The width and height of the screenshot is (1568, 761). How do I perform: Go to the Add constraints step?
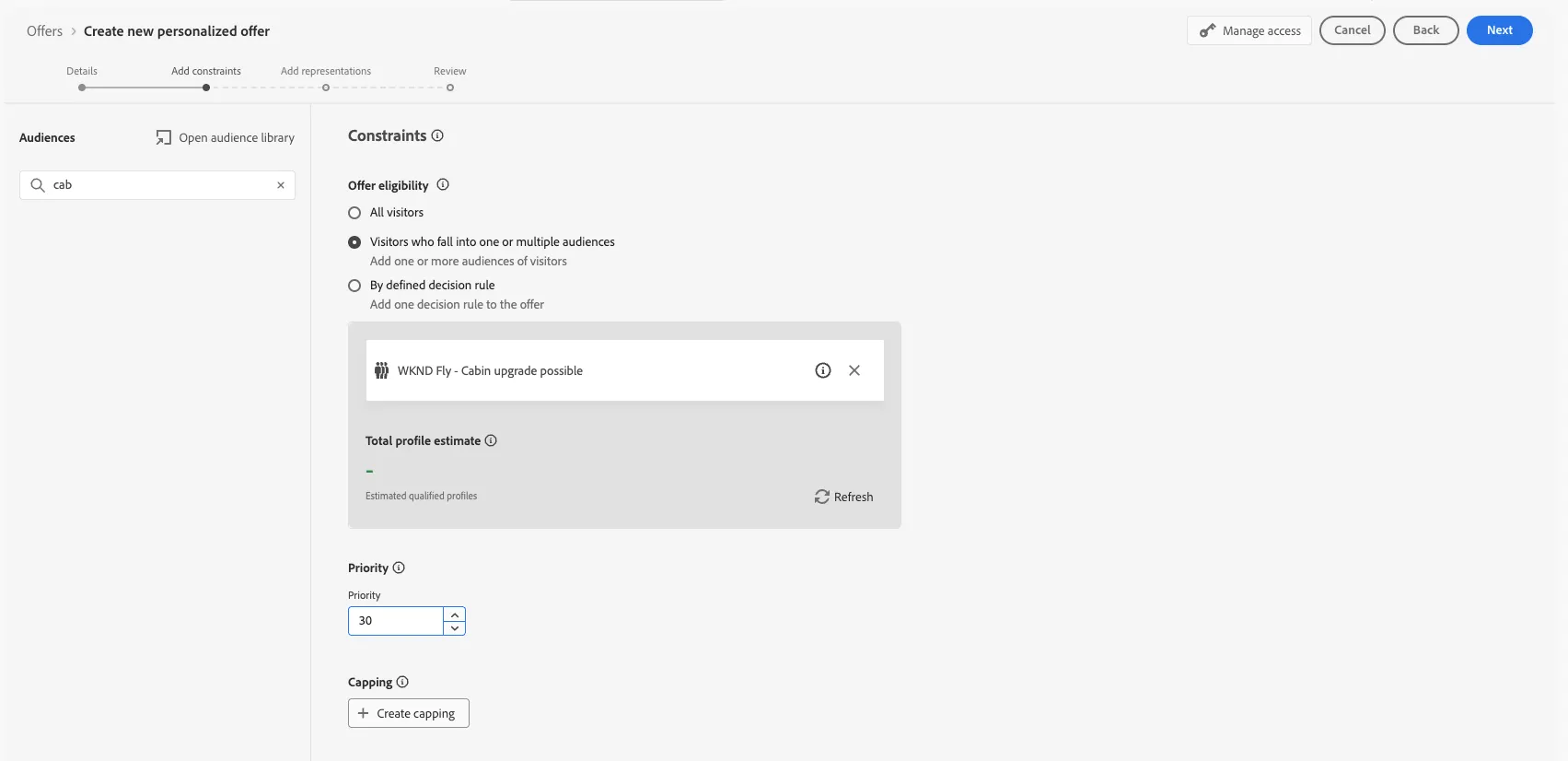click(x=206, y=88)
